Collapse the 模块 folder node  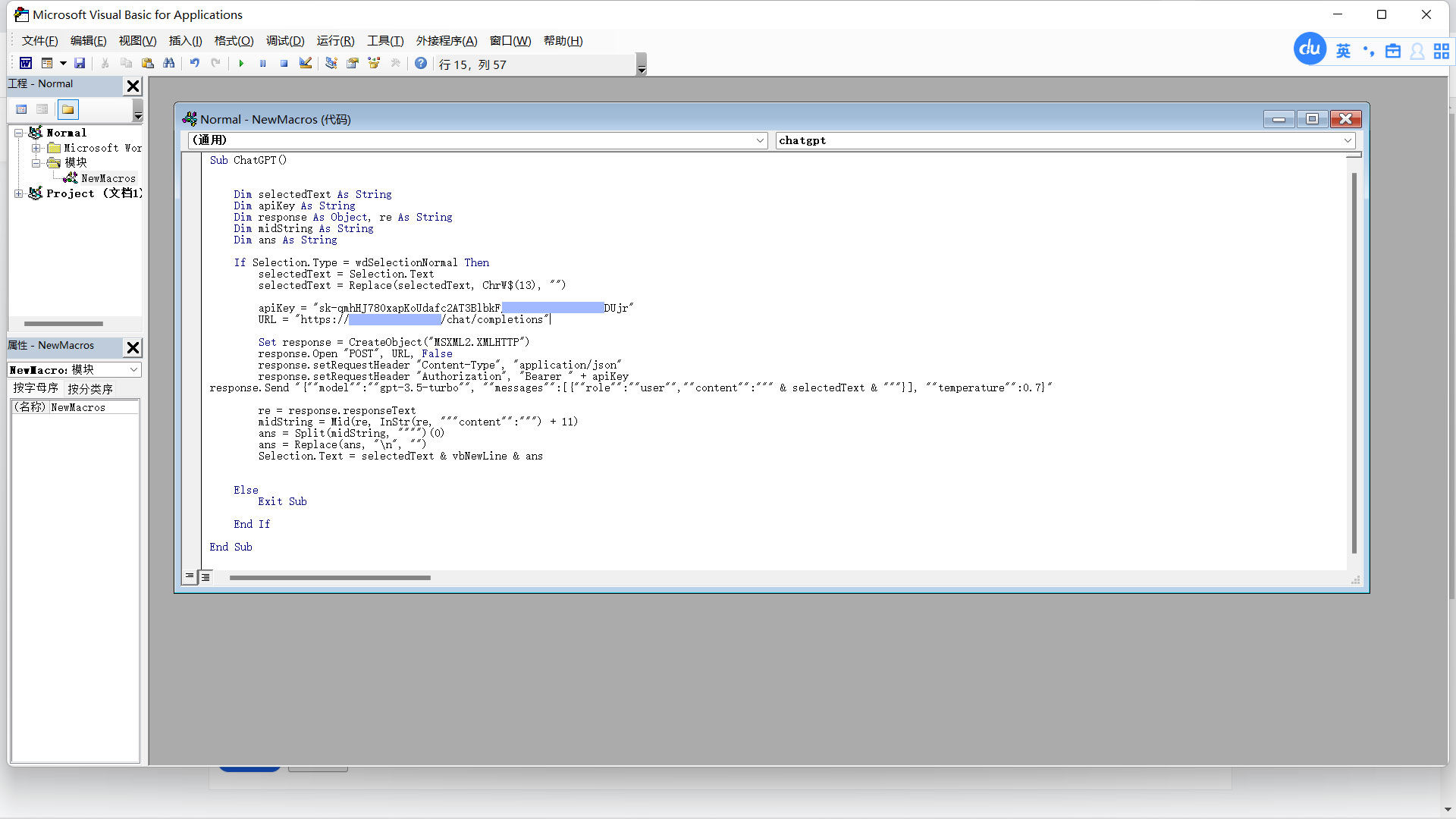[36, 163]
